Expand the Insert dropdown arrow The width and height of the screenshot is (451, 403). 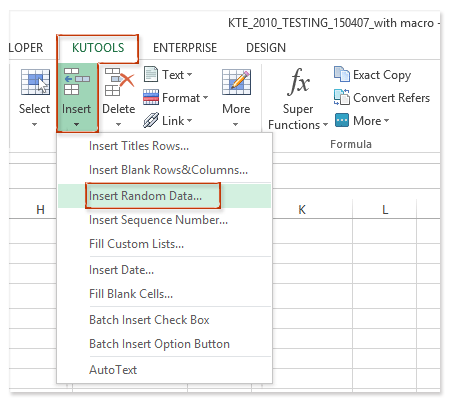(x=76, y=125)
